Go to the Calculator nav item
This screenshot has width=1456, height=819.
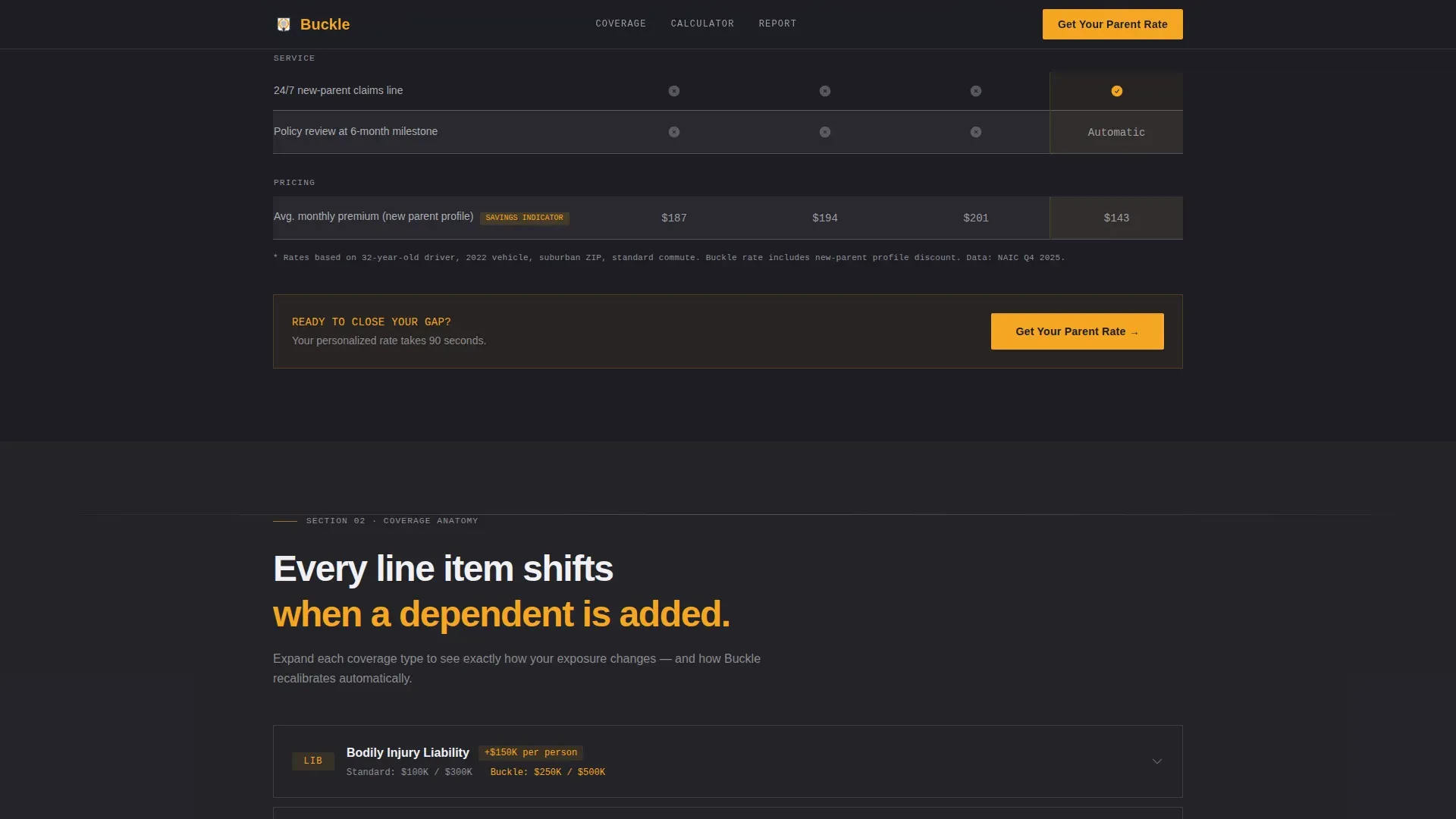point(702,24)
